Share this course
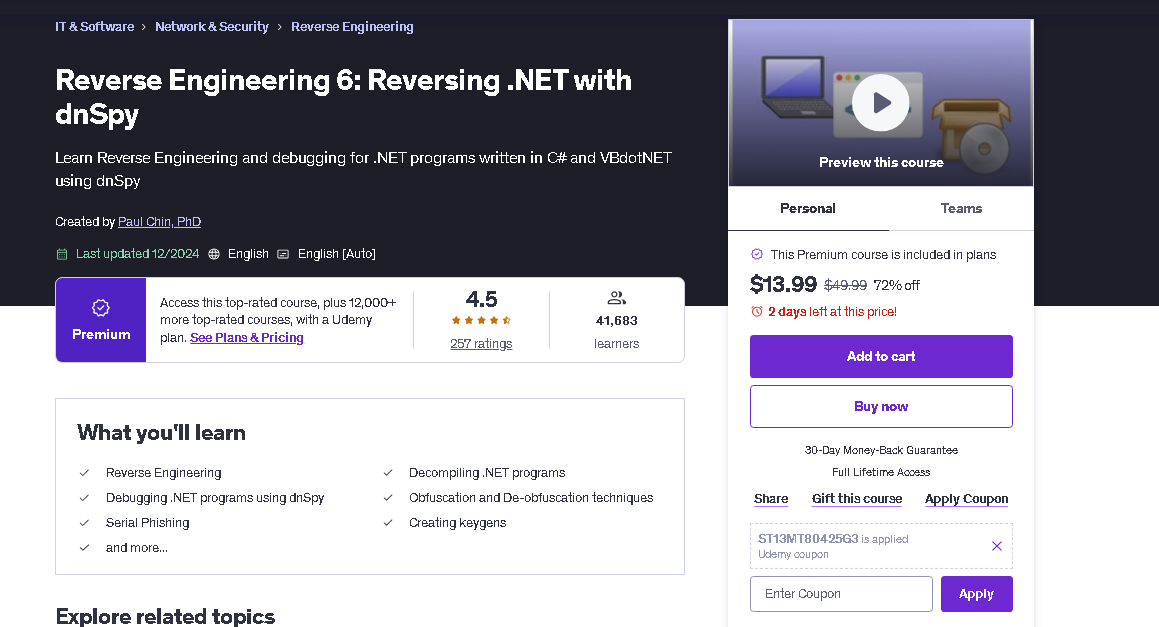1159x627 pixels. [x=771, y=499]
